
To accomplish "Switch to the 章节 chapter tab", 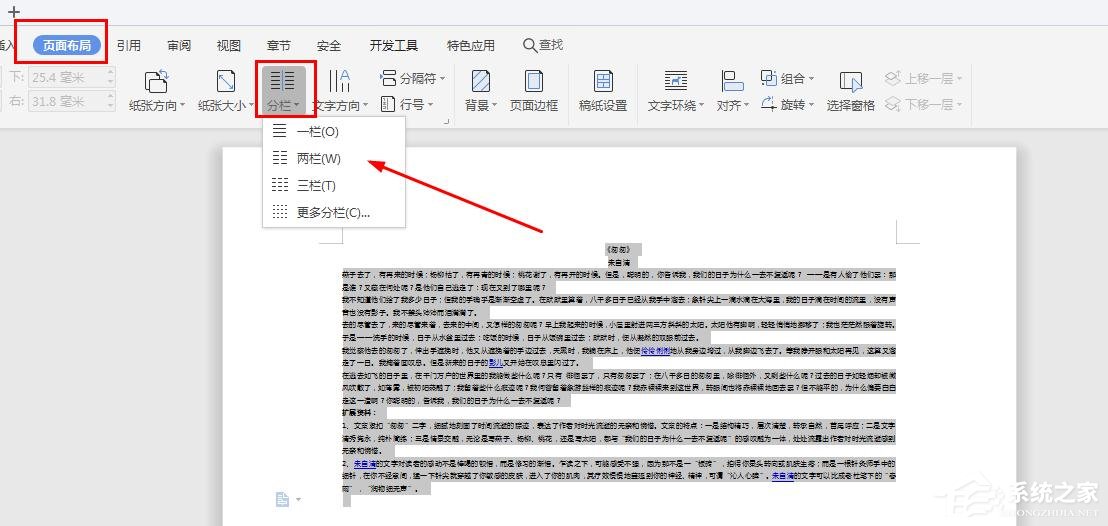I will [278, 45].
